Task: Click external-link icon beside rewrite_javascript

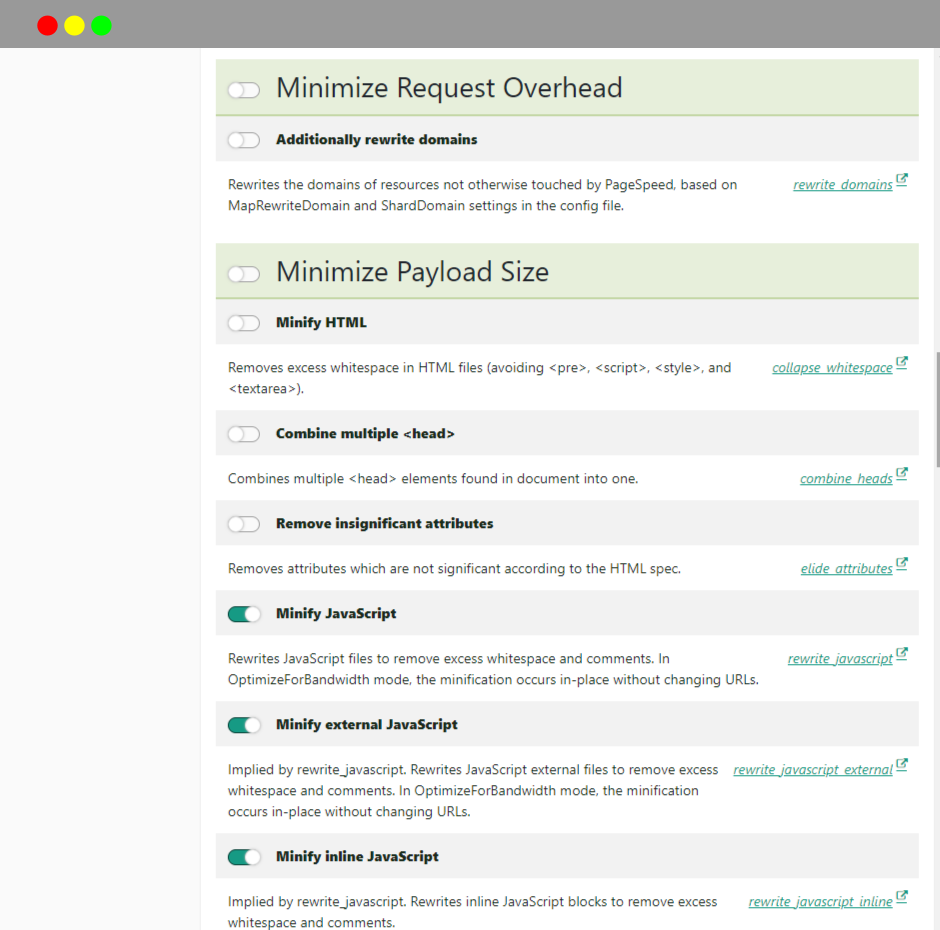Action: [902, 654]
